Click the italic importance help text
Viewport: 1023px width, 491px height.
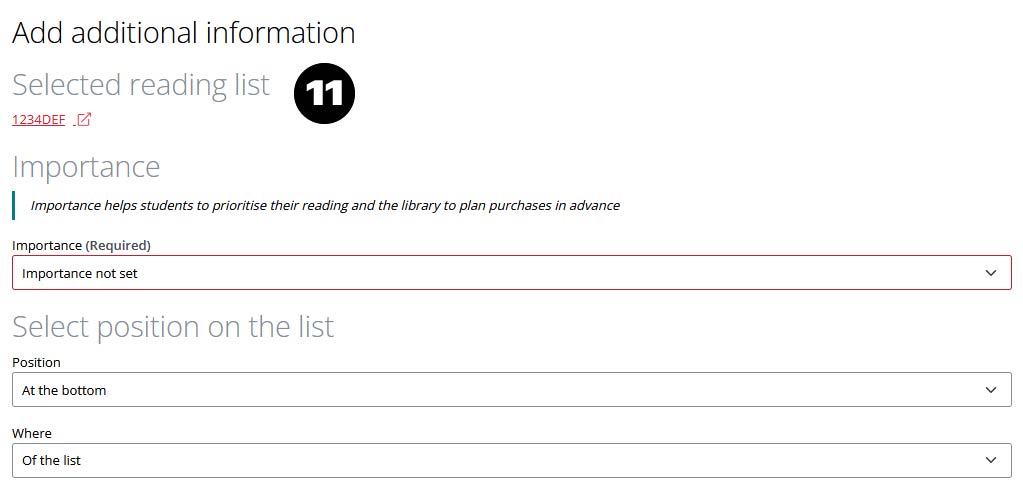pyautogui.click(x=325, y=205)
